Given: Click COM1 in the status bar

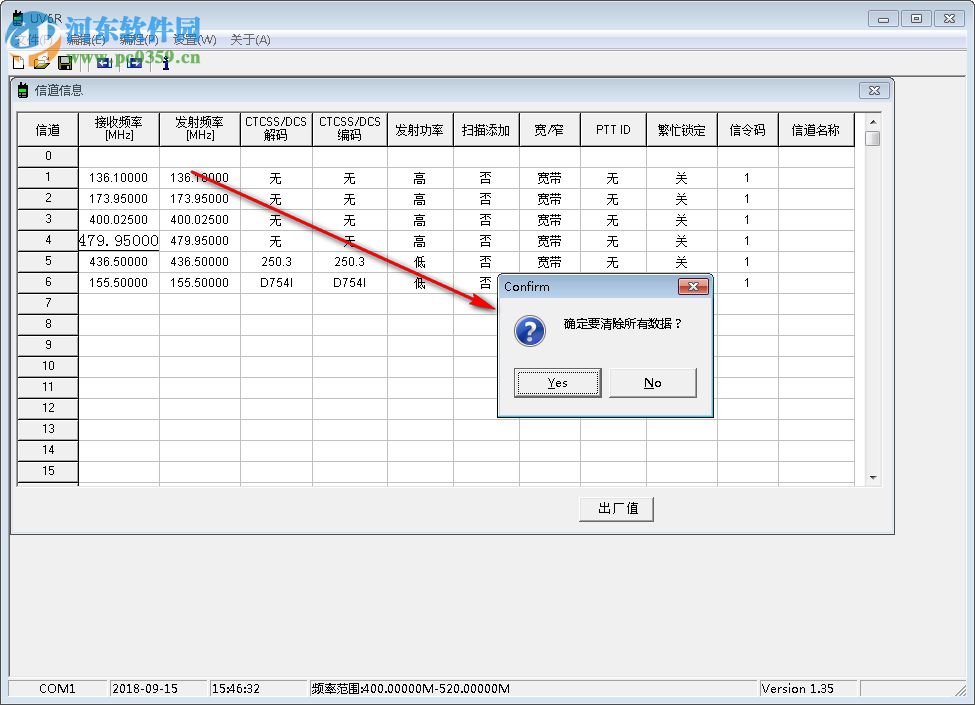Looking at the screenshot, I should tap(57, 689).
